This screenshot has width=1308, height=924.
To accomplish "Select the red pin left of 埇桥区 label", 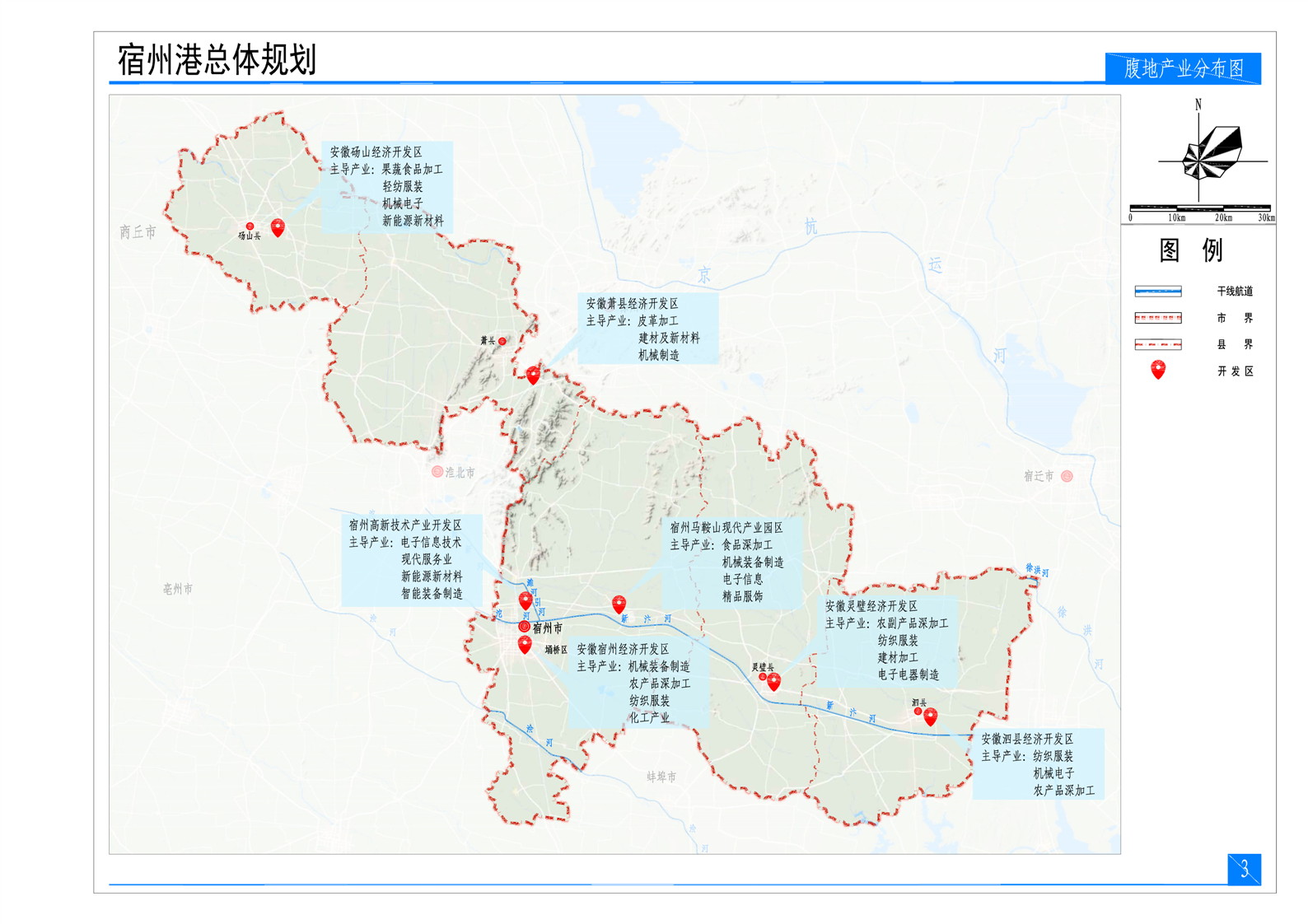I will [525, 645].
